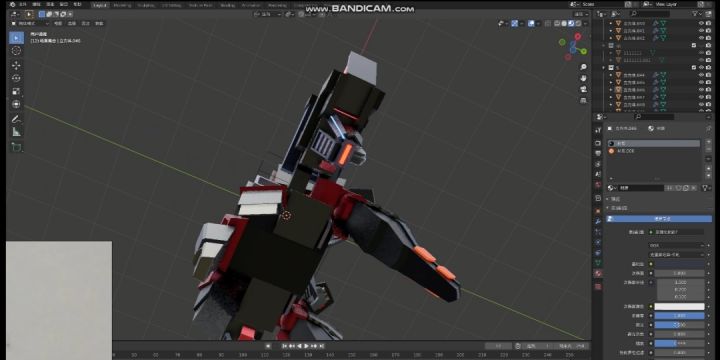720x360 pixels.
Task: Open the Tool properties tab
Action: pyautogui.click(x=598, y=131)
